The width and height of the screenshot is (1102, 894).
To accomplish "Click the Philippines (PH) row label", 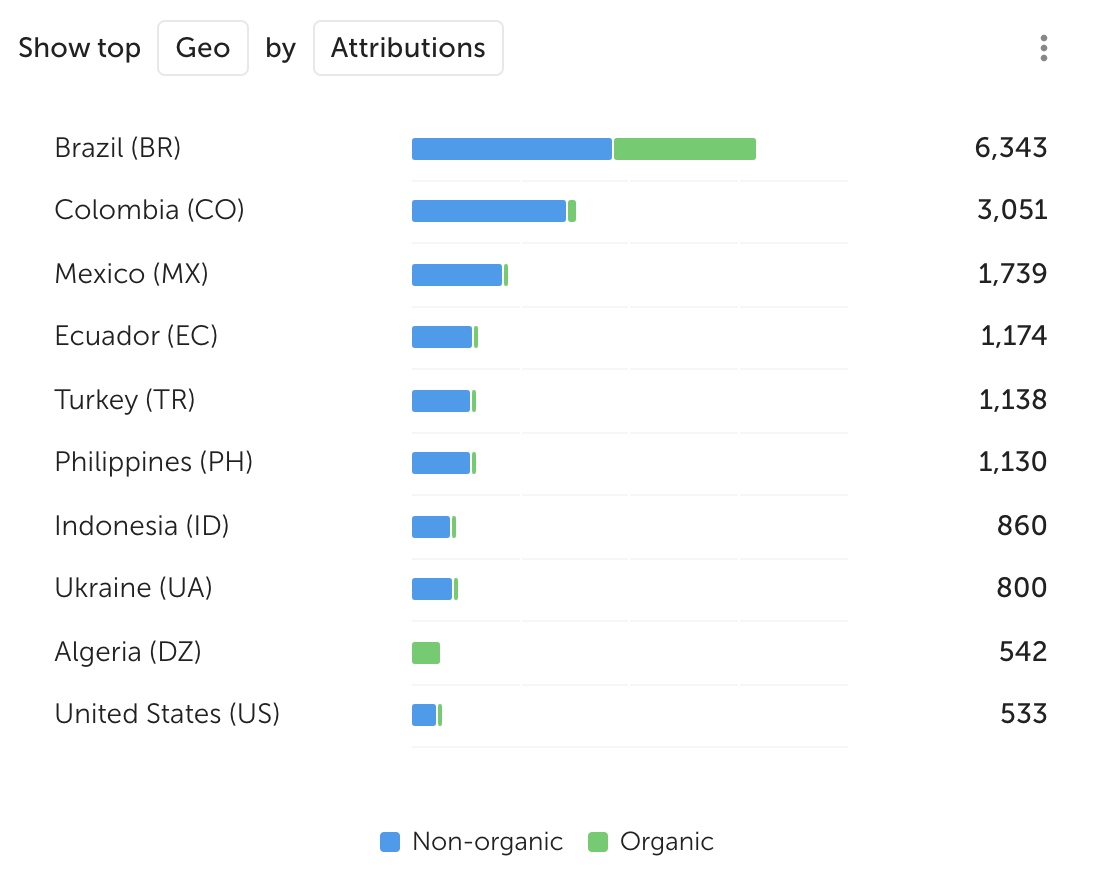I will 154,462.
